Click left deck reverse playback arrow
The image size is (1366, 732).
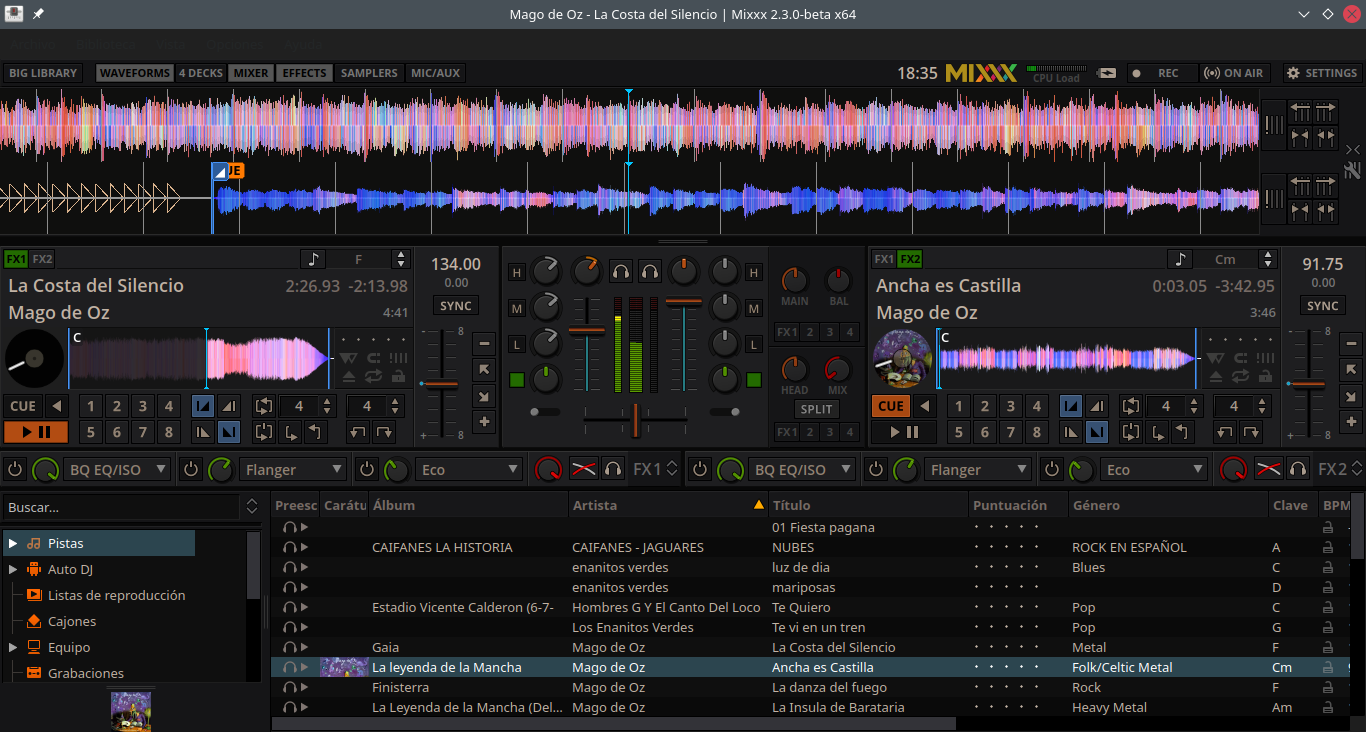pyautogui.click(x=56, y=406)
